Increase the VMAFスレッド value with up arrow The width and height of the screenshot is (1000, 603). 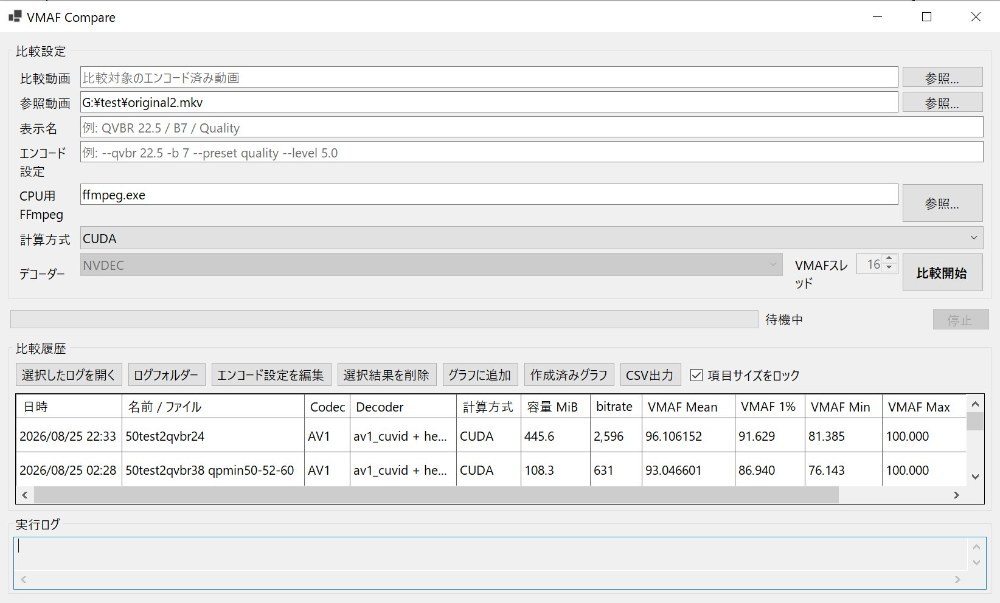tap(890, 259)
